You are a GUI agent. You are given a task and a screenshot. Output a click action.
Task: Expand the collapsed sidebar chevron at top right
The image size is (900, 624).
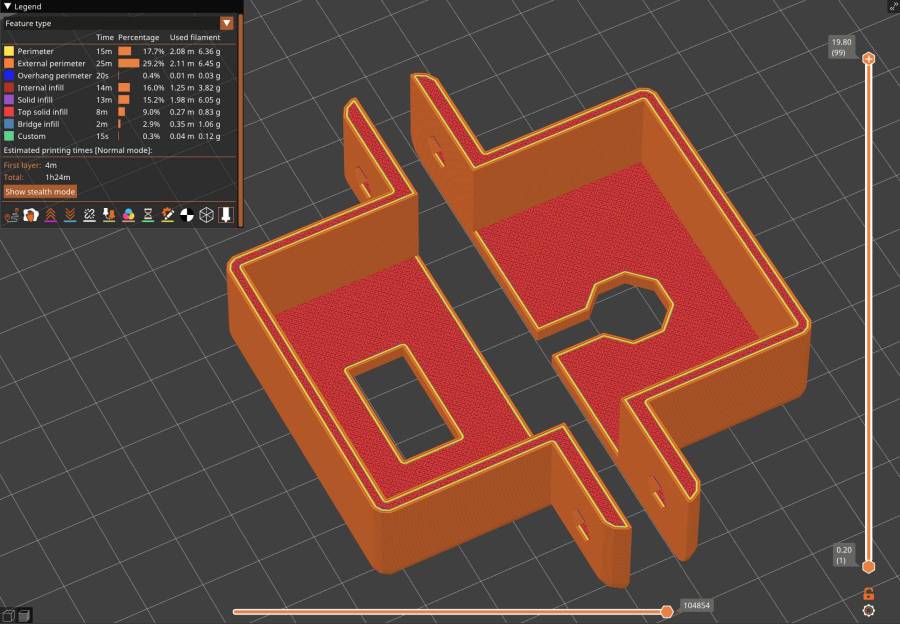point(892,6)
